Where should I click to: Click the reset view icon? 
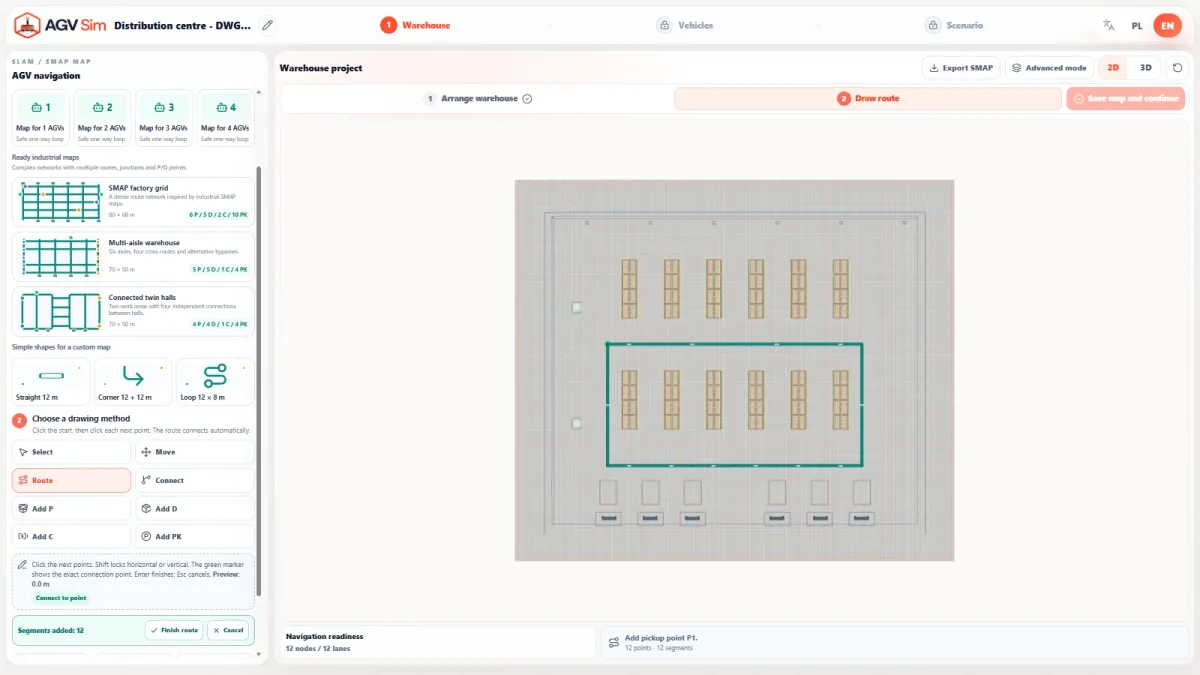pos(1177,68)
